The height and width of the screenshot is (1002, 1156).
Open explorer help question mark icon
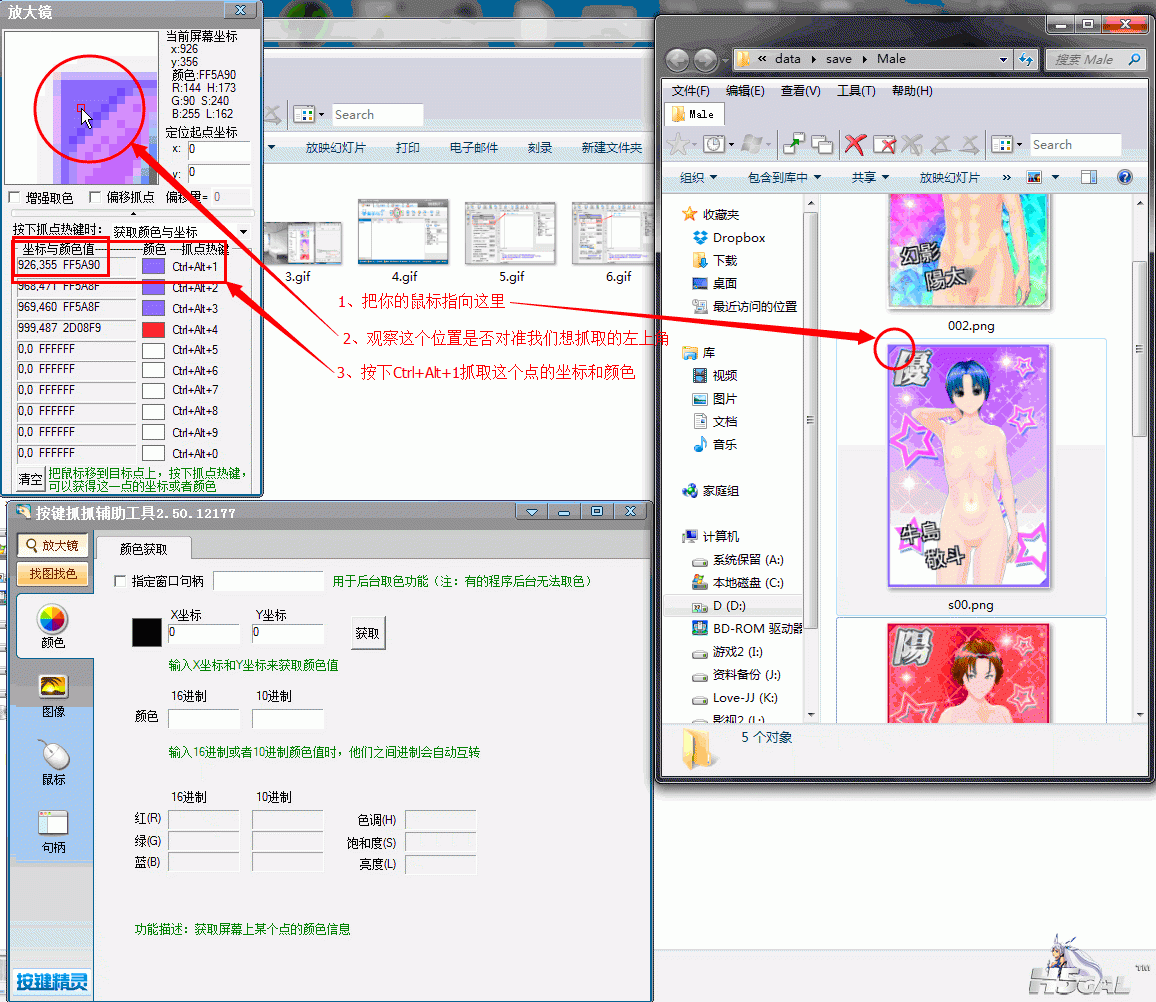pyautogui.click(x=1124, y=177)
